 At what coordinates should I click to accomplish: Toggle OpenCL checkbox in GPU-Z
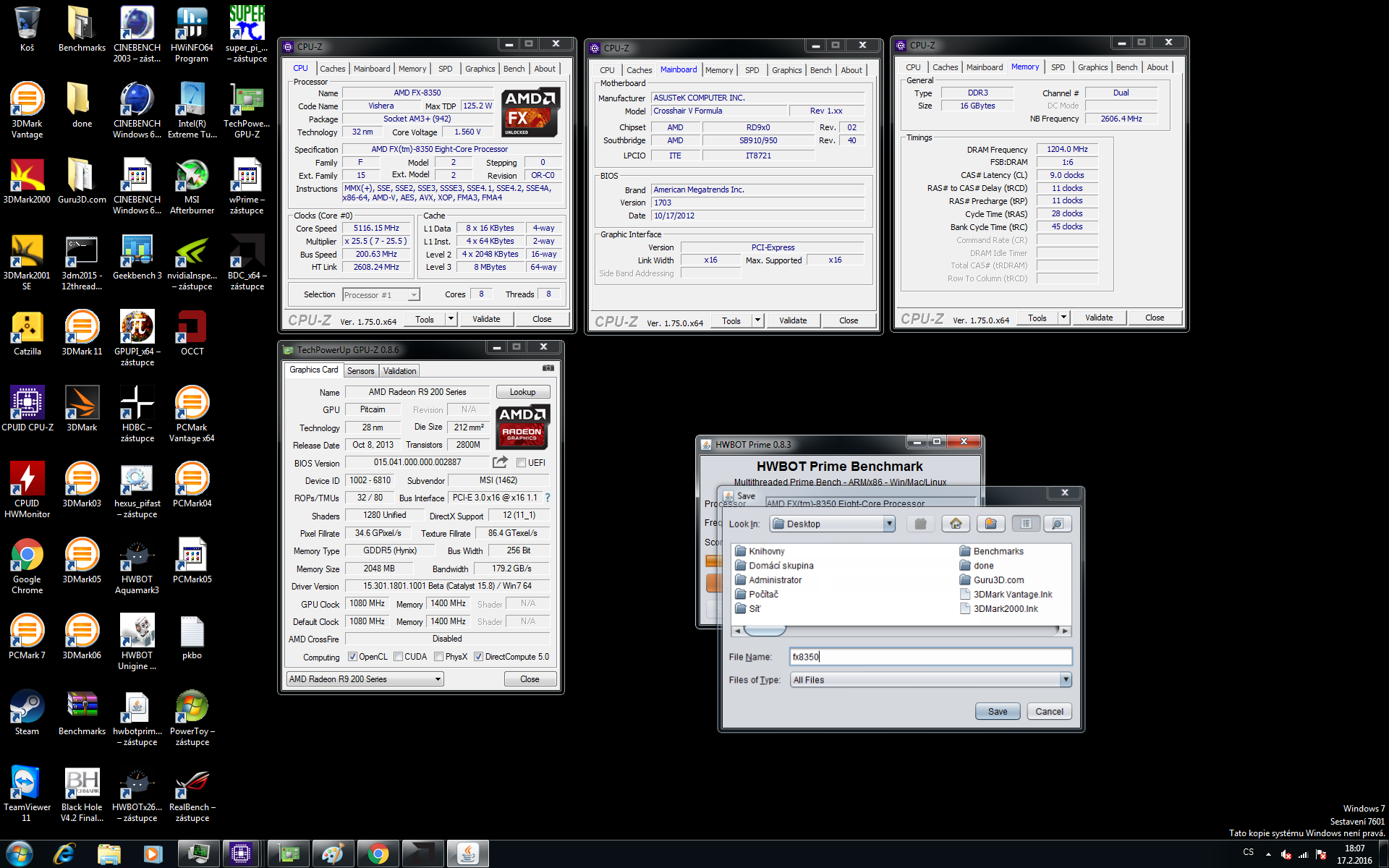click(x=352, y=657)
